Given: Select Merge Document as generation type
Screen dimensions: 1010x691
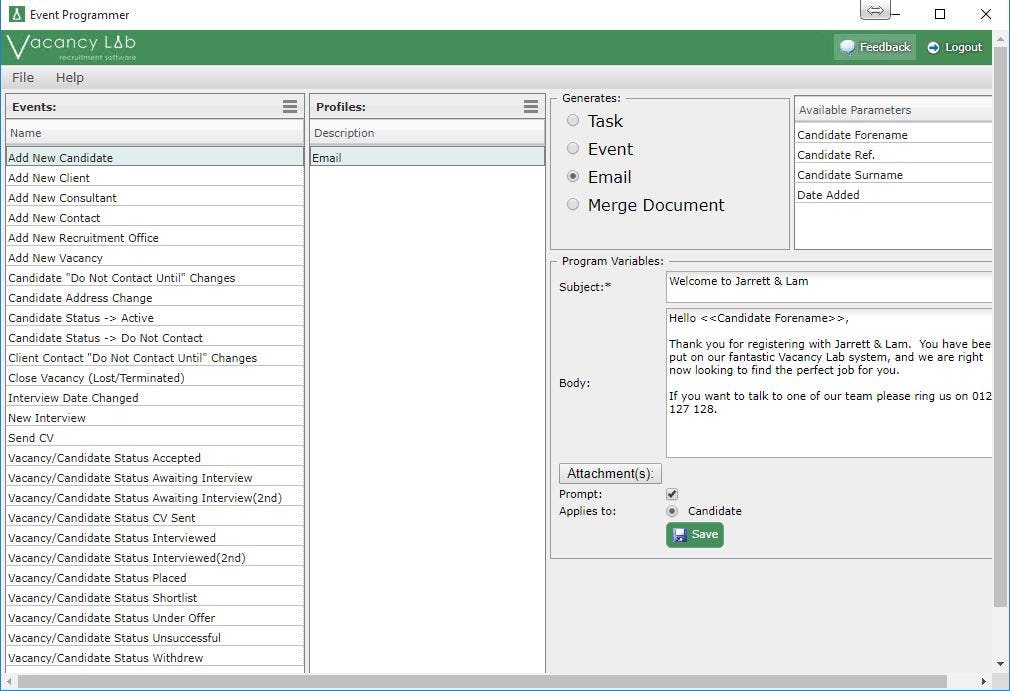Looking at the screenshot, I should 573,204.
